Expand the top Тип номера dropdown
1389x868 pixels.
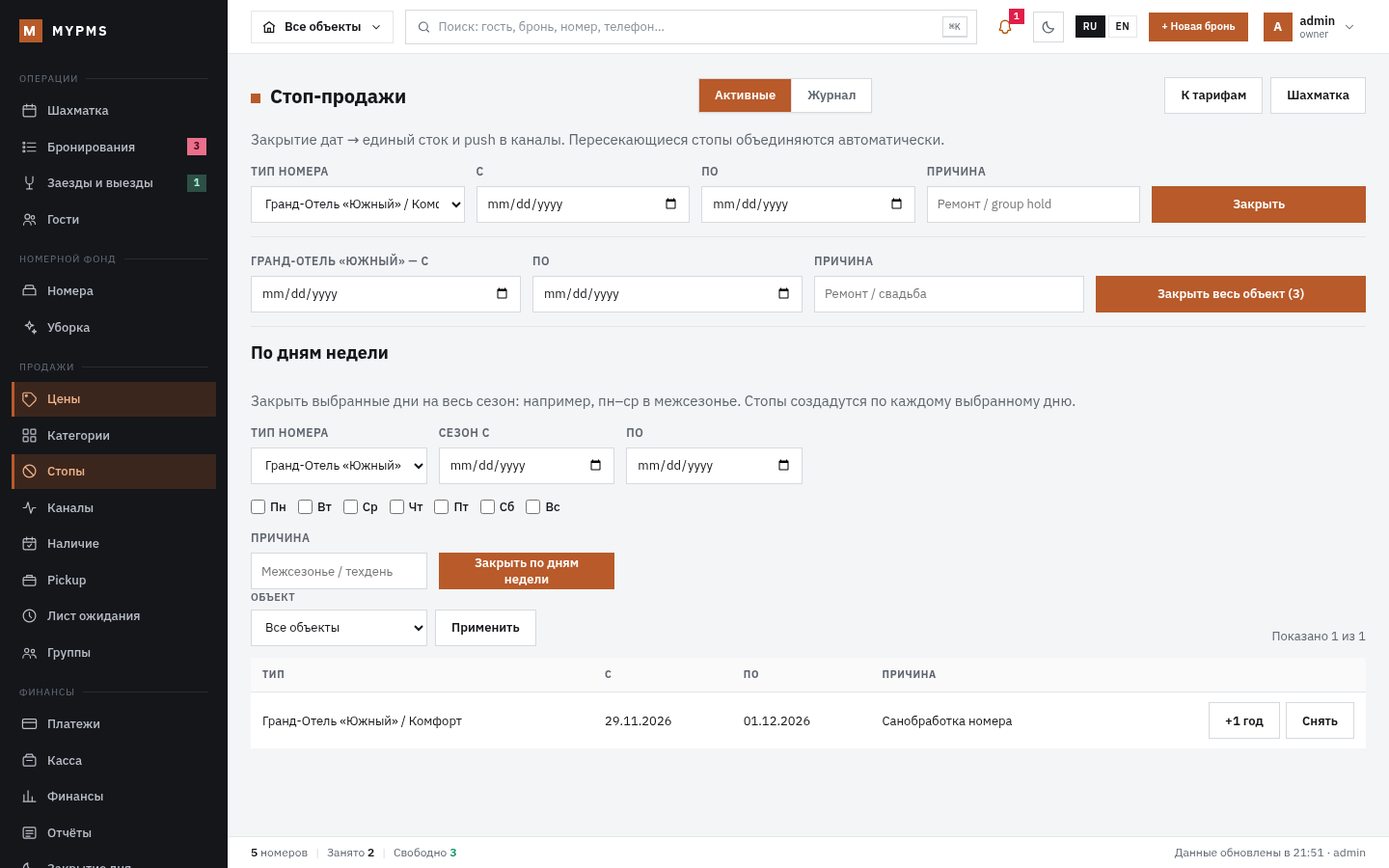click(x=358, y=204)
